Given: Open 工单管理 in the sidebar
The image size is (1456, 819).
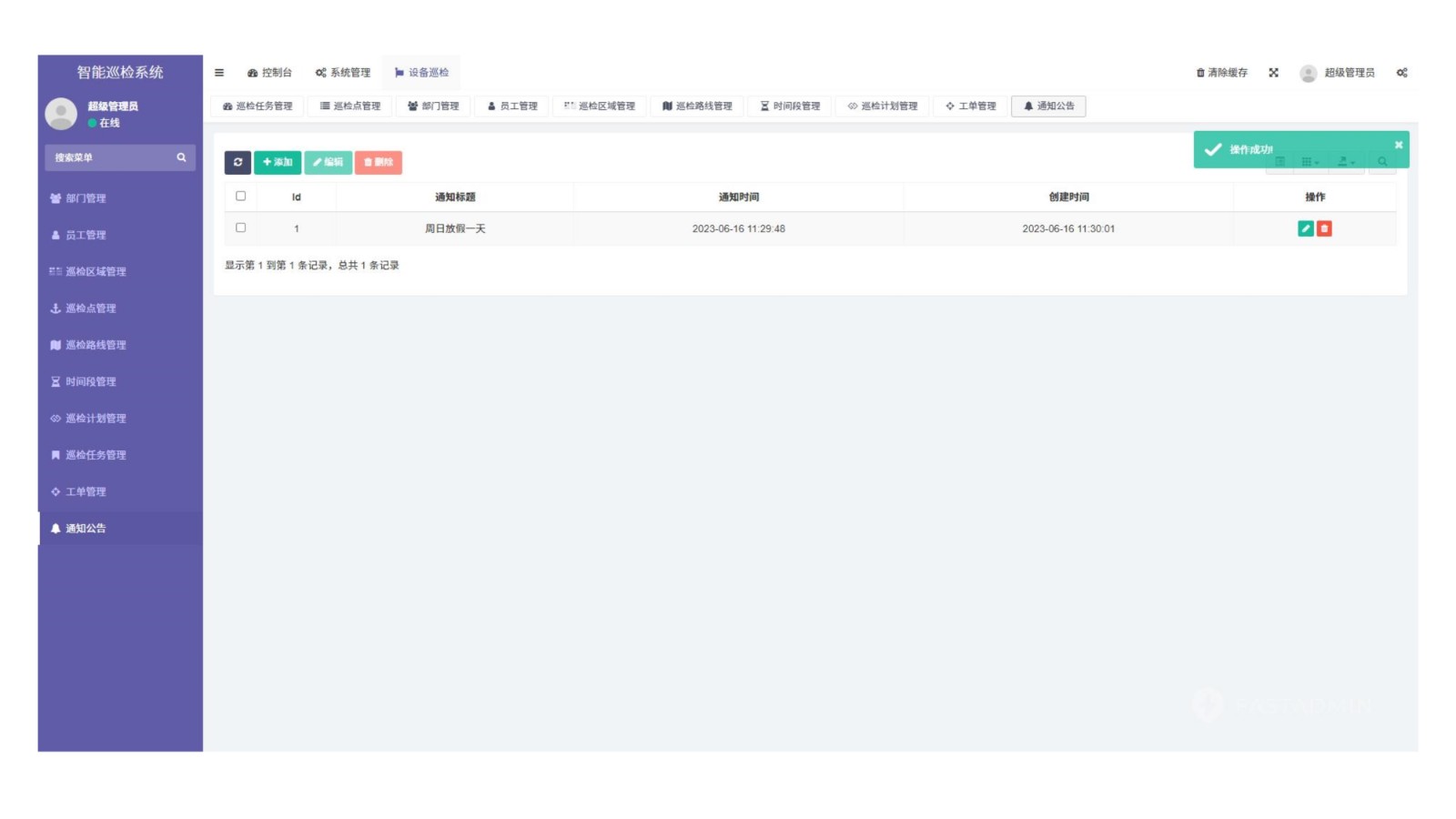Looking at the screenshot, I should click(x=120, y=491).
